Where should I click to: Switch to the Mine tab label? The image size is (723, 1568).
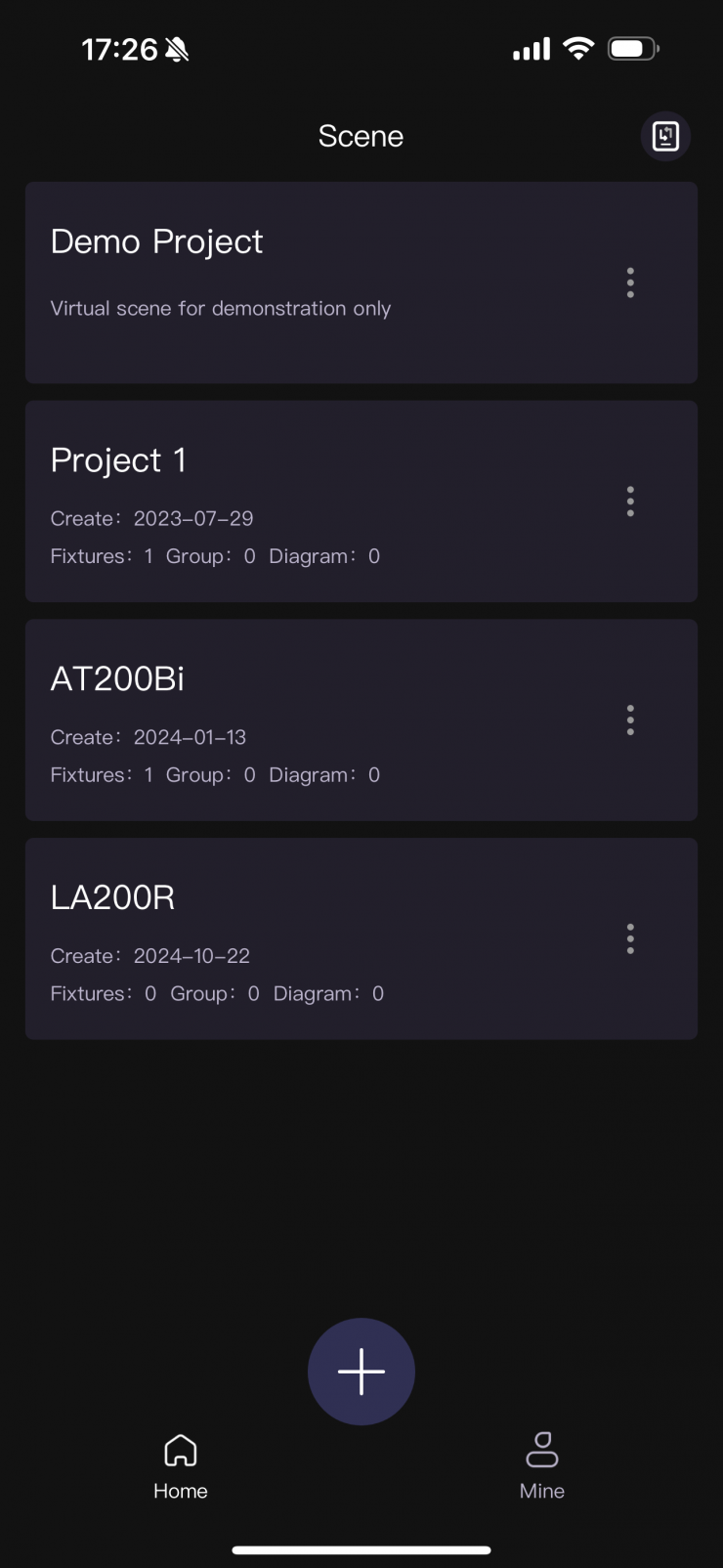coord(542,1491)
